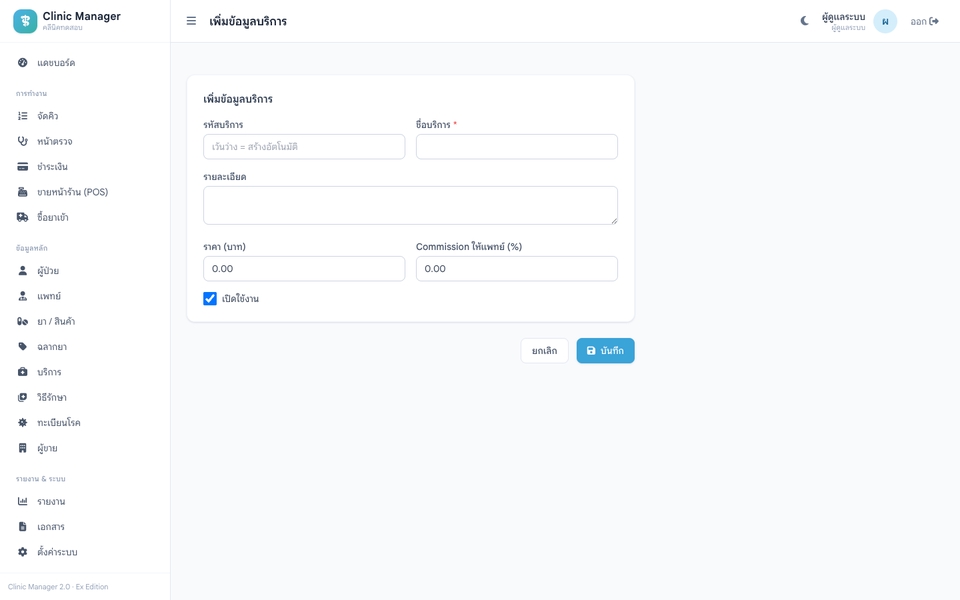Open the drug label tag icon
960x600 pixels.
[23, 347]
